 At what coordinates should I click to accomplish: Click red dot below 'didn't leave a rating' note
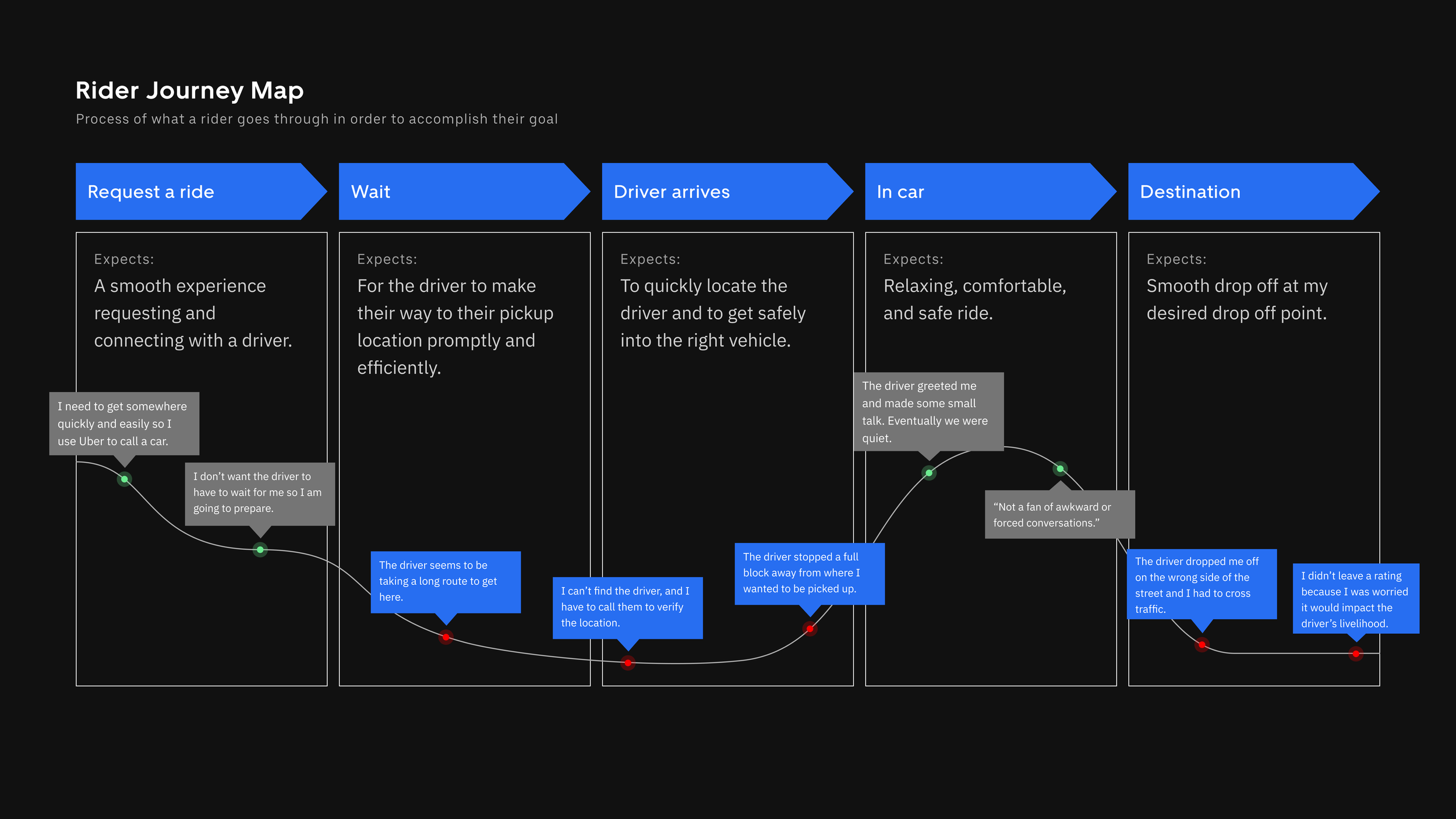(1356, 654)
